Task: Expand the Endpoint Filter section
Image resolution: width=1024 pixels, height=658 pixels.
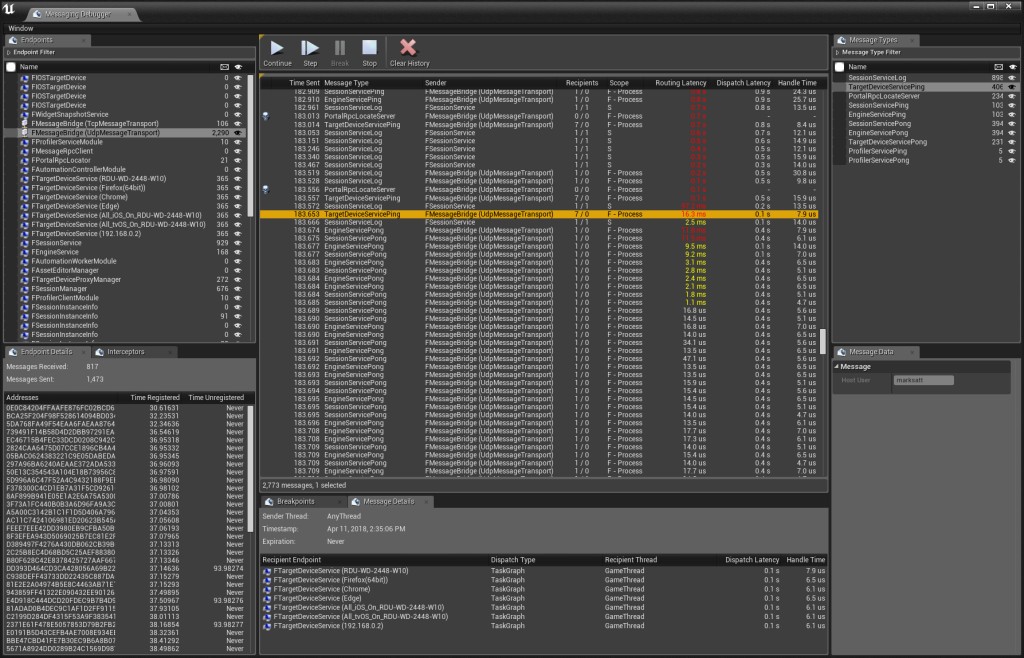Action: click(x=8, y=52)
